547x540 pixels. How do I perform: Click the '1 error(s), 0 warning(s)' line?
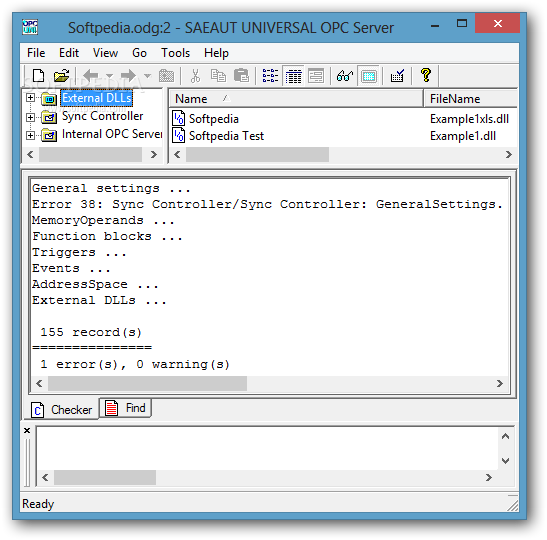[x=135, y=365]
